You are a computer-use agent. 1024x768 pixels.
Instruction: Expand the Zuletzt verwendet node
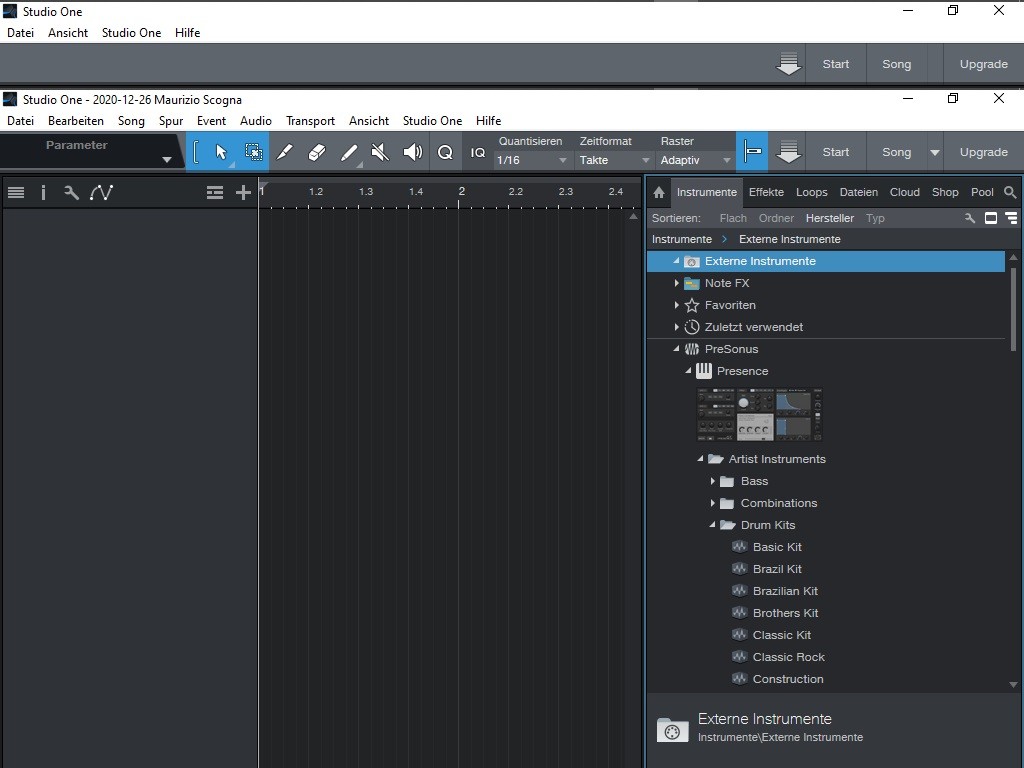point(677,327)
